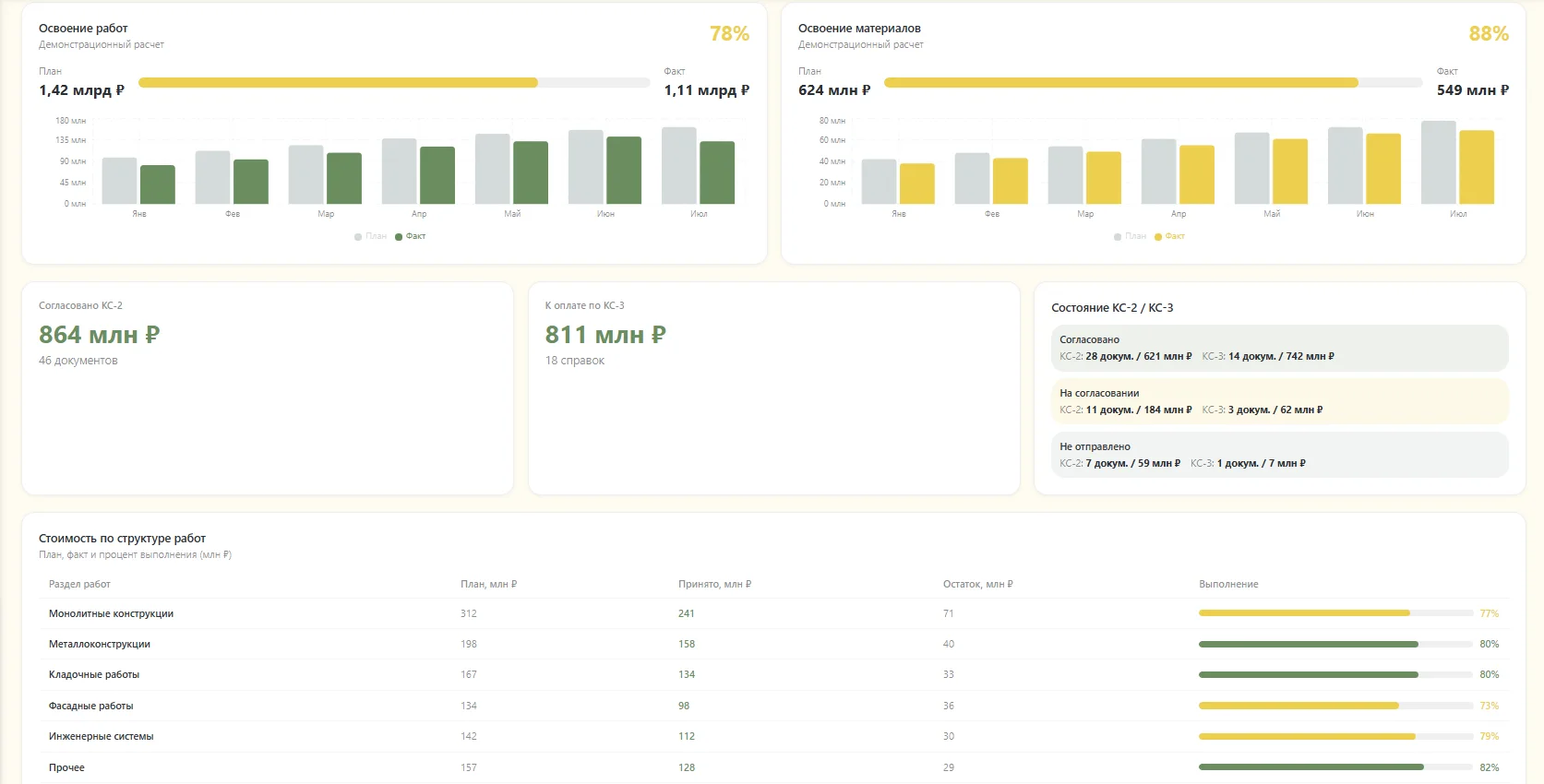
Task: Click the Металлоконструкции 80% completion bar
Action: [1335, 644]
